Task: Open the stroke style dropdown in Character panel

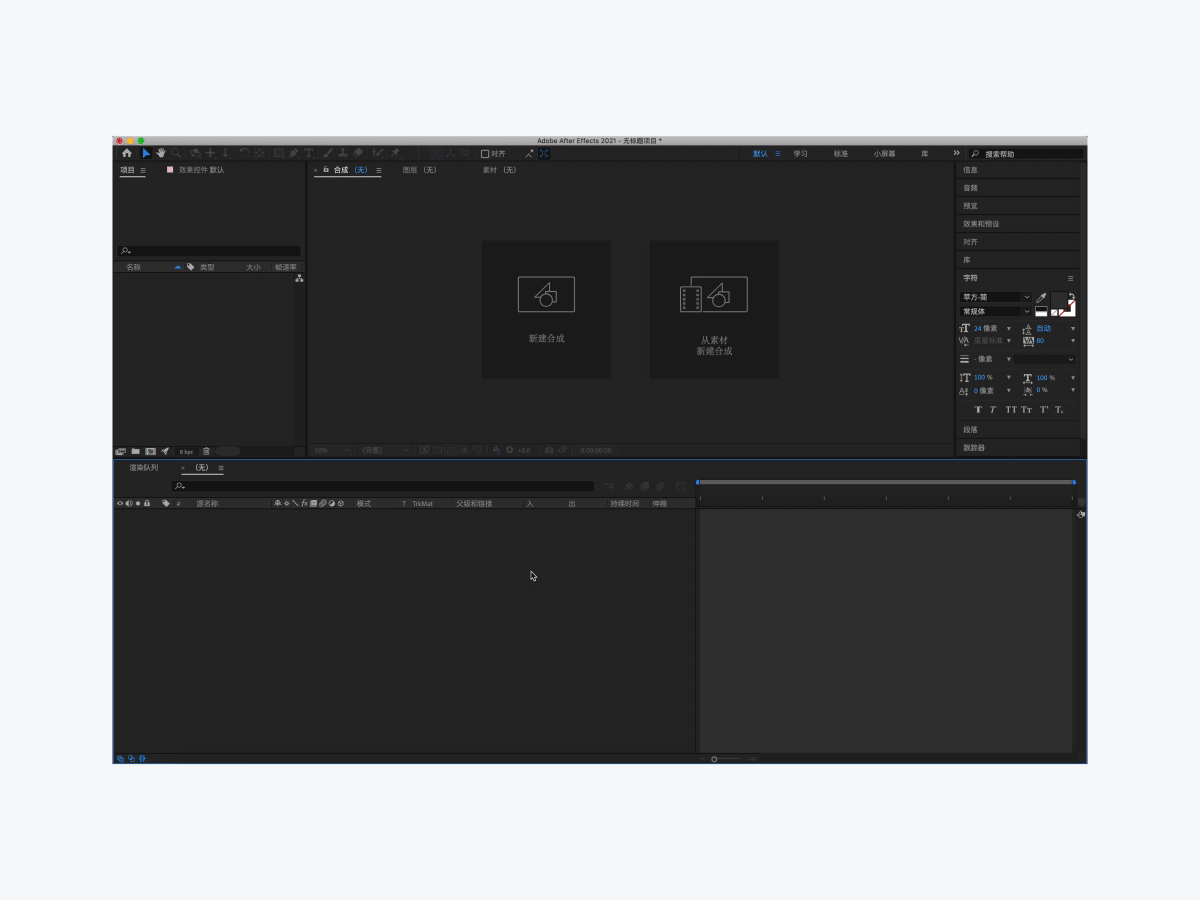Action: 1046,359
